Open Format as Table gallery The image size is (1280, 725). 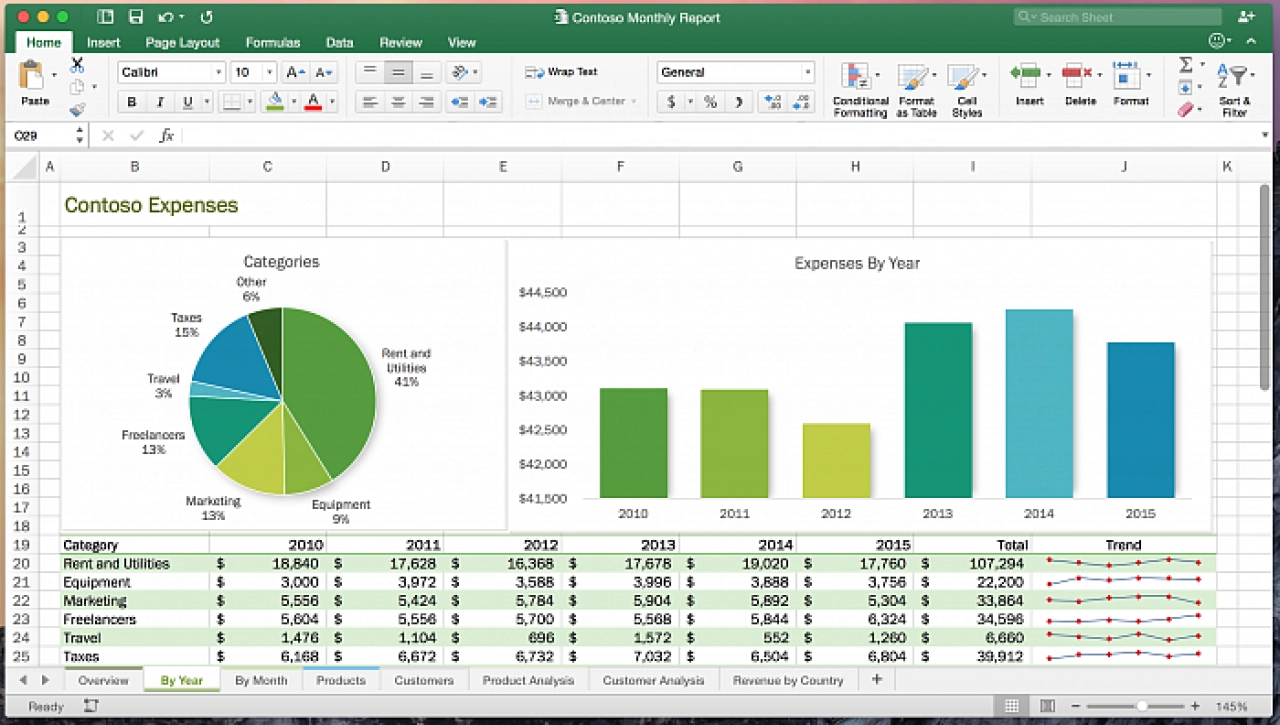pos(915,90)
